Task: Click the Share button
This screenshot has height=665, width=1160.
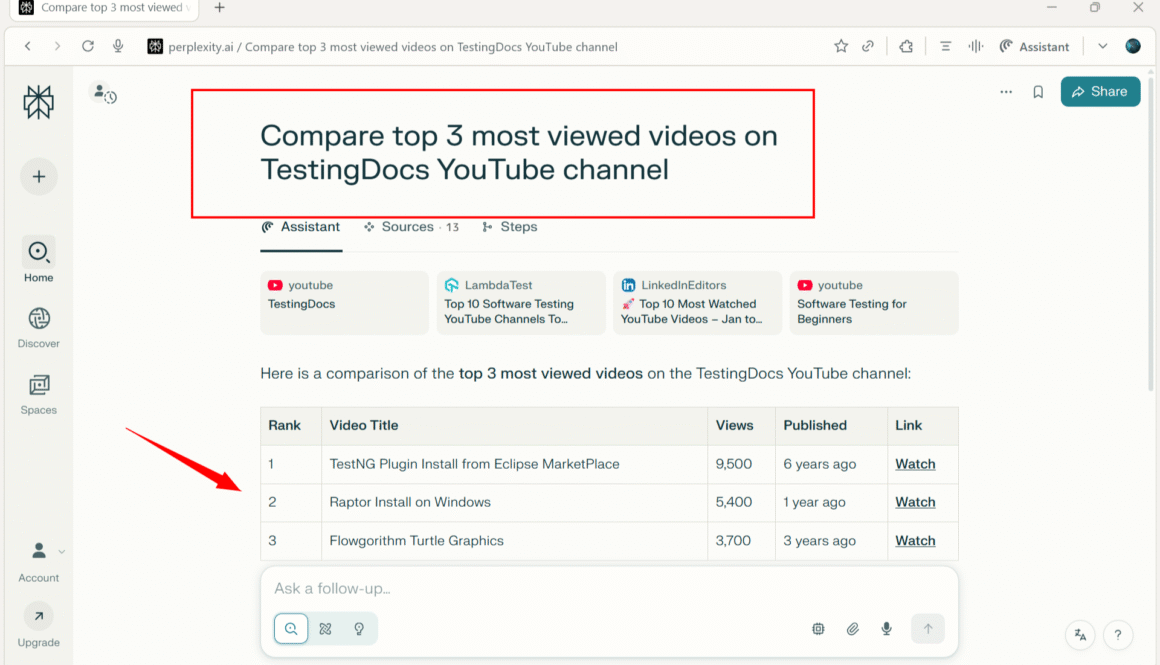Action: tap(1100, 92)
